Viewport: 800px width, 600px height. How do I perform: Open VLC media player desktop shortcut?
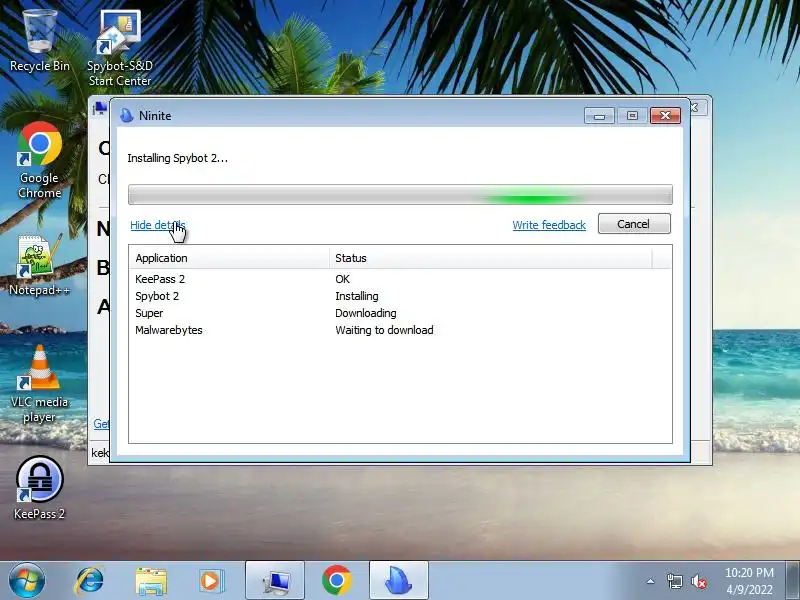[39, 384]
